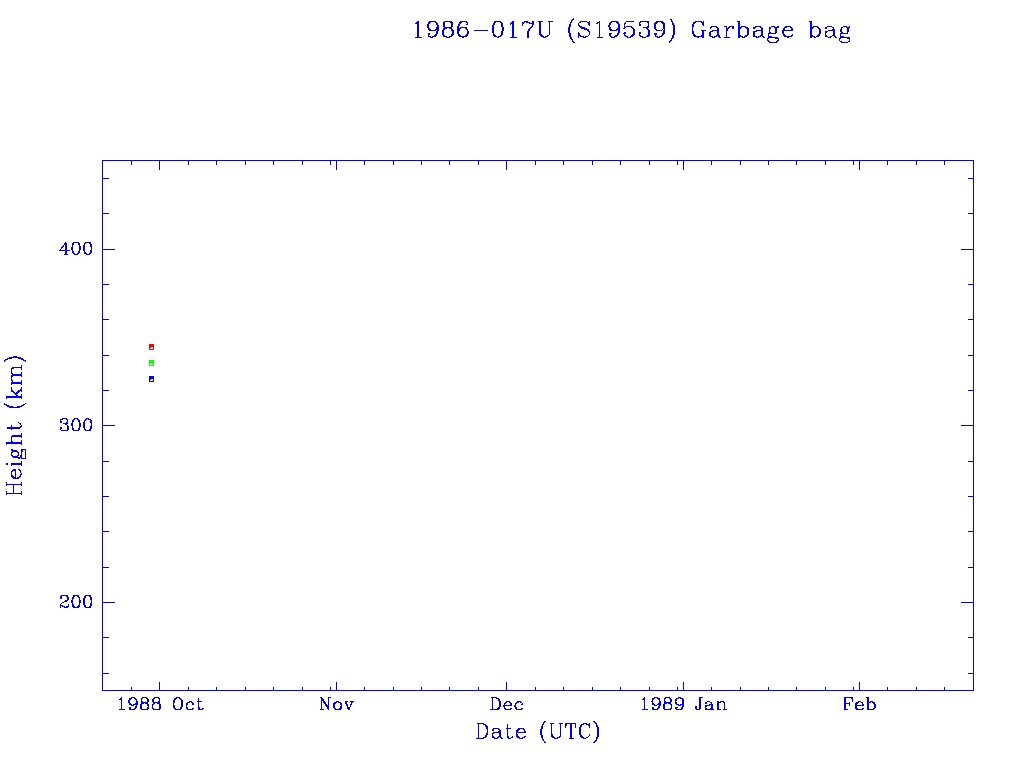Click the green data point marker
1024x768 pixels.
151,363
